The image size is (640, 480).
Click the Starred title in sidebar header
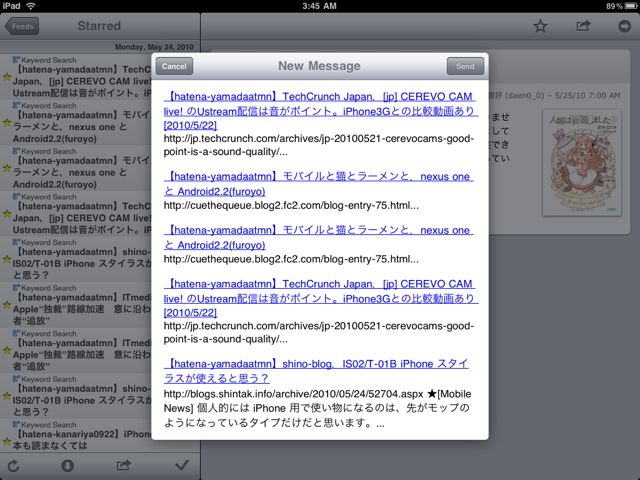tap(99, 26)
